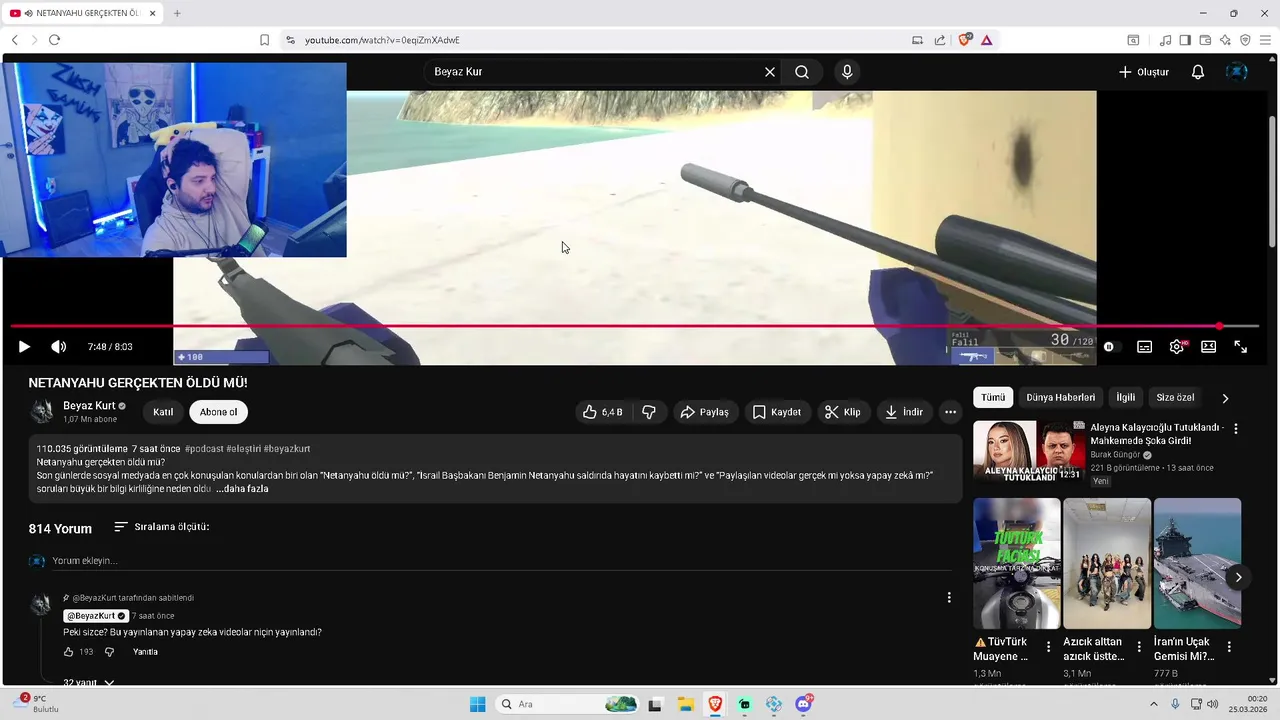Open the Windows Start menu
The image size is (1280, 720).
pos(477,704)
